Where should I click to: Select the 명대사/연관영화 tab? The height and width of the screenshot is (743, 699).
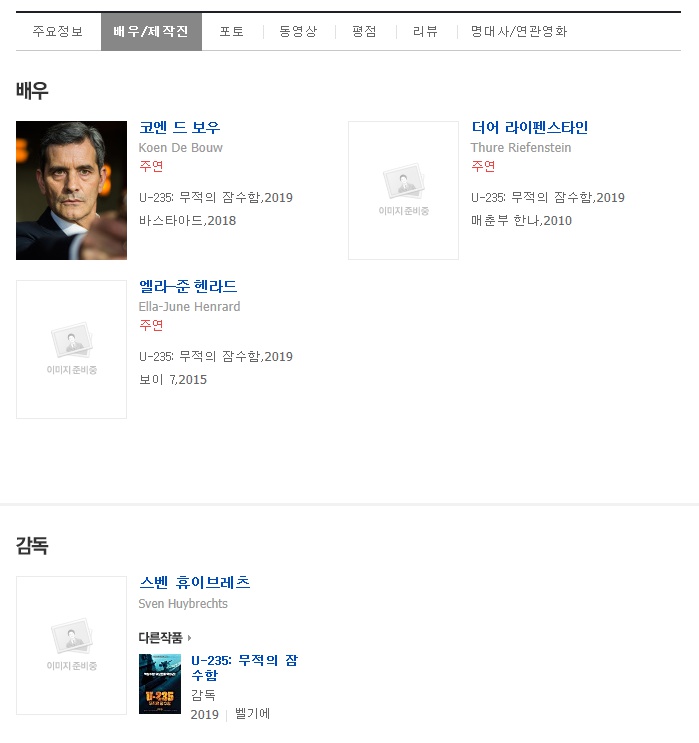pos(519,32)
